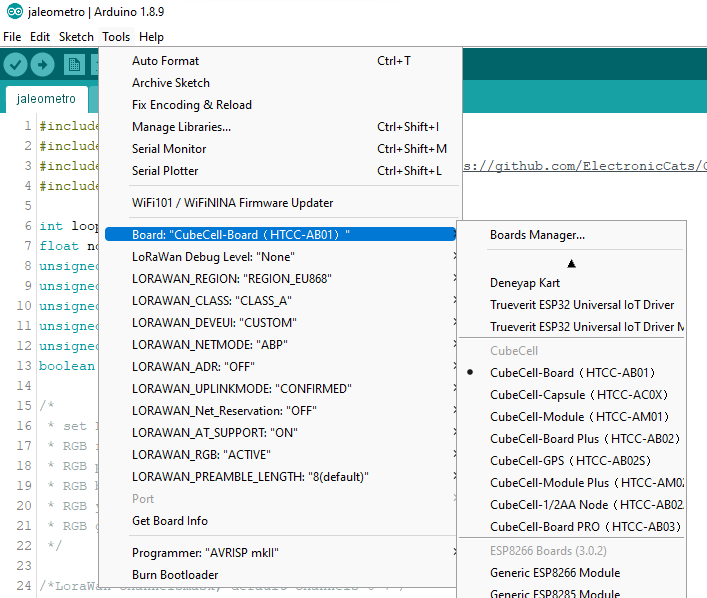Screen dimensions: 707x598
Task: Launch the Serial Plotter
Action: click(x=280, y=171)
